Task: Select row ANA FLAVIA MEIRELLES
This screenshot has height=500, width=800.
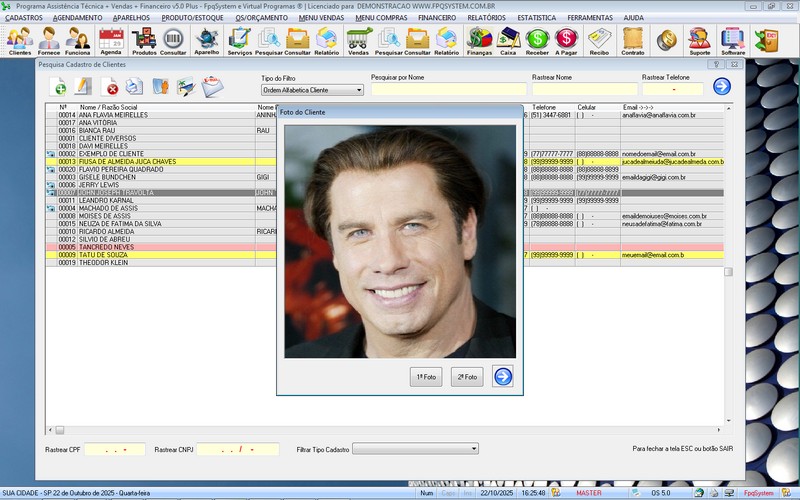Action: click(x=384, y=115)
